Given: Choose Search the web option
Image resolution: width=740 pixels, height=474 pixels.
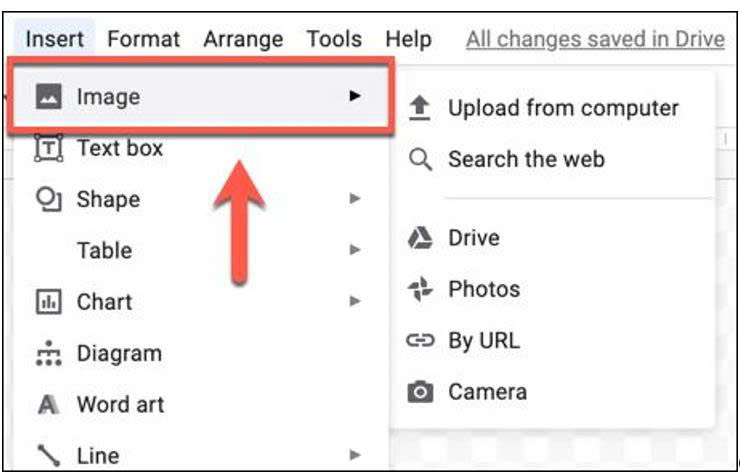Looking at the screenshot, I should click(526, 159).
